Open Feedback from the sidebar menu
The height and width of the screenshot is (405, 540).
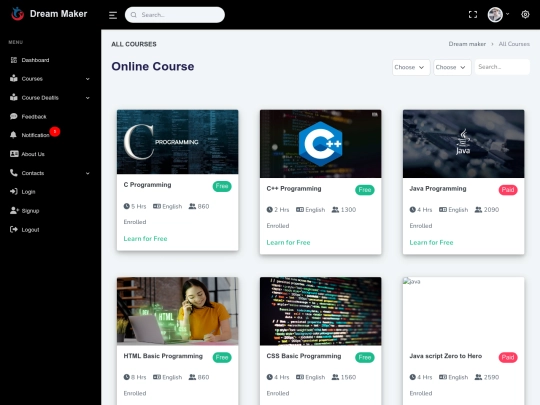[34, 117]
